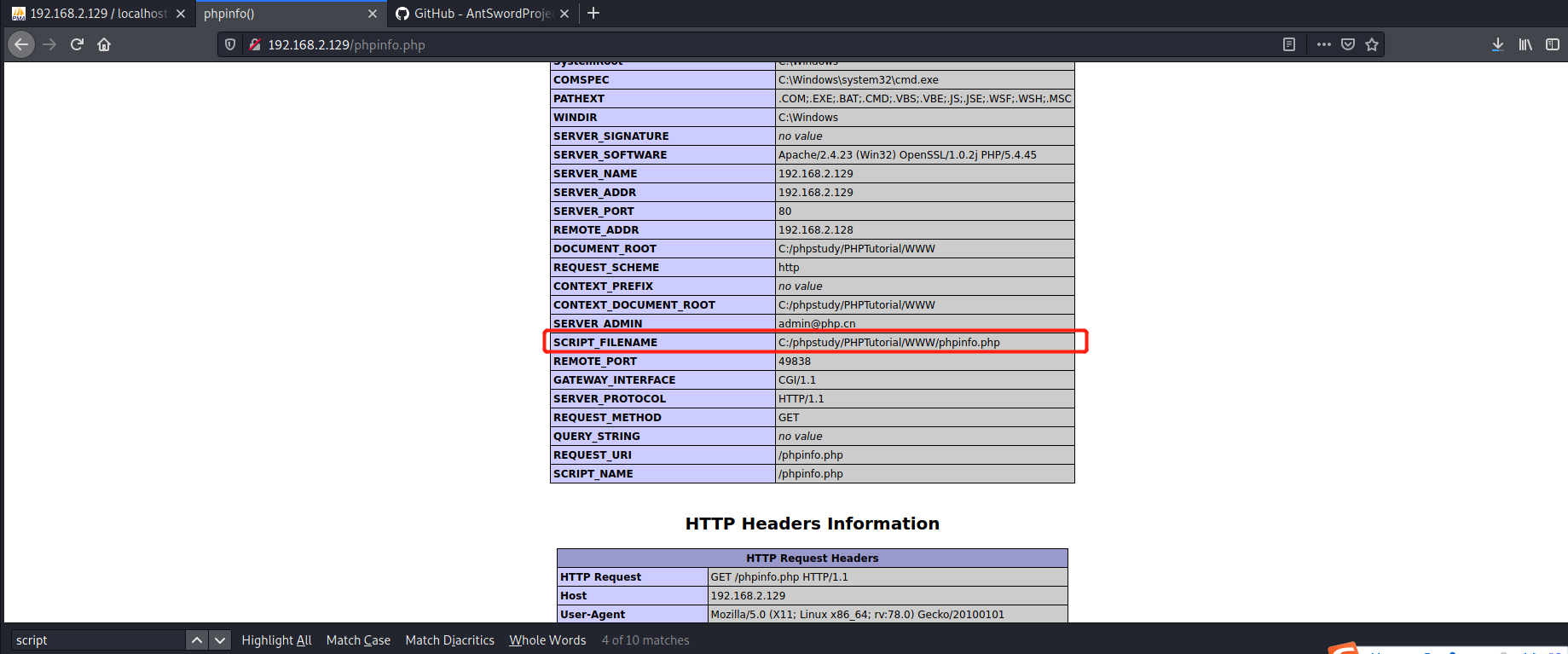The image size is (1568, 654).
Task: Find next match with down arrow
Action: [220, 640]
